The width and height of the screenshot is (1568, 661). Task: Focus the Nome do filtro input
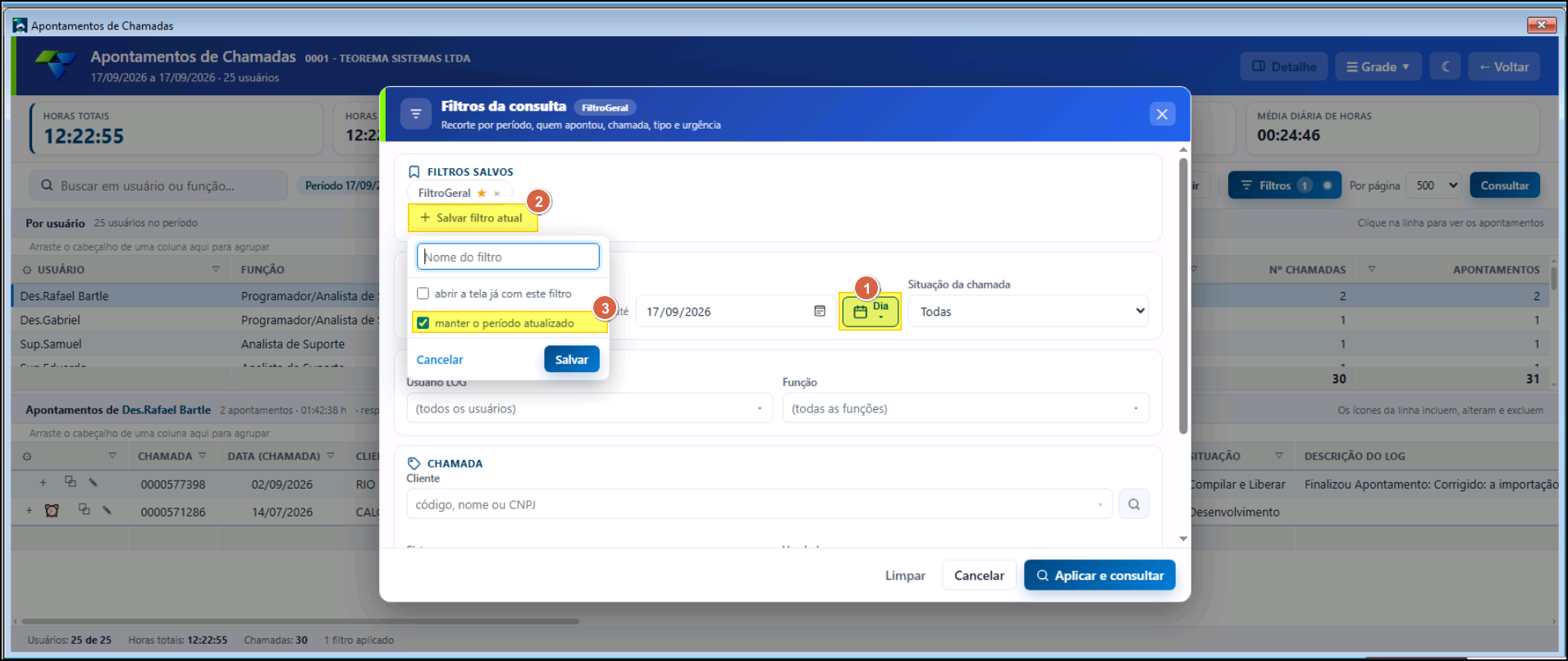(508, 257)
